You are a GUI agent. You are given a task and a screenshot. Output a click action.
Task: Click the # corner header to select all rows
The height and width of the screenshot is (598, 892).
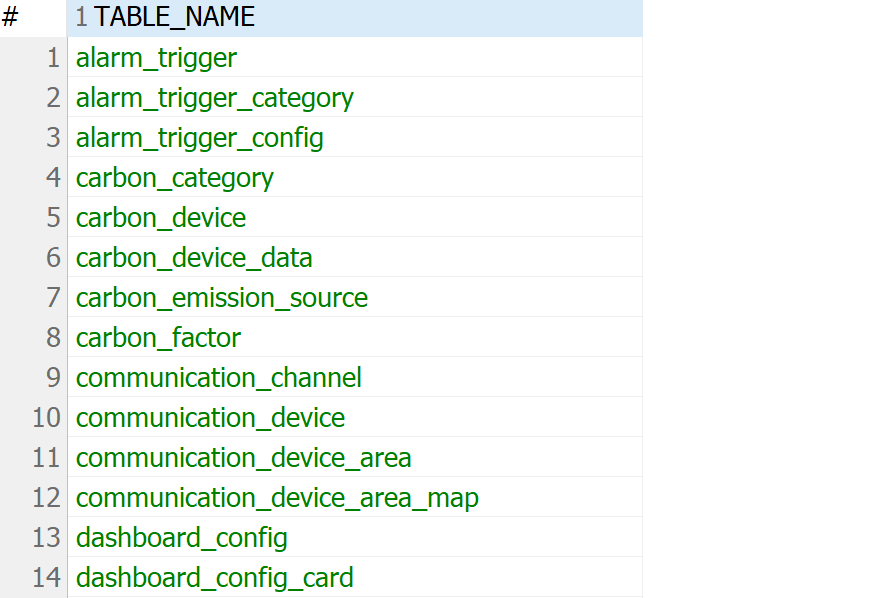(x=30, y=17)
